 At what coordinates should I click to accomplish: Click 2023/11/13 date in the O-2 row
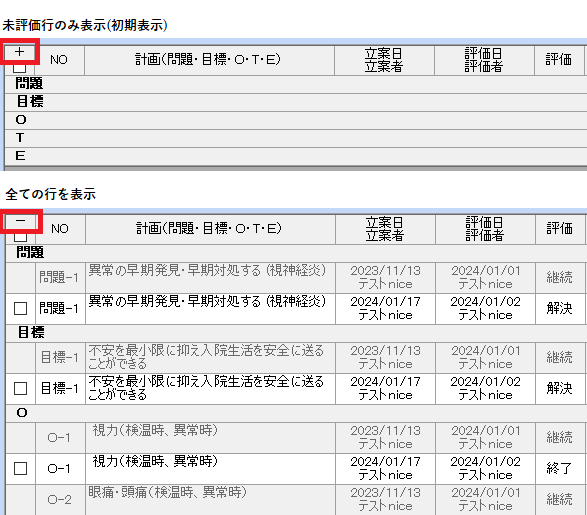pyautogui.click(x=385, y=493)
